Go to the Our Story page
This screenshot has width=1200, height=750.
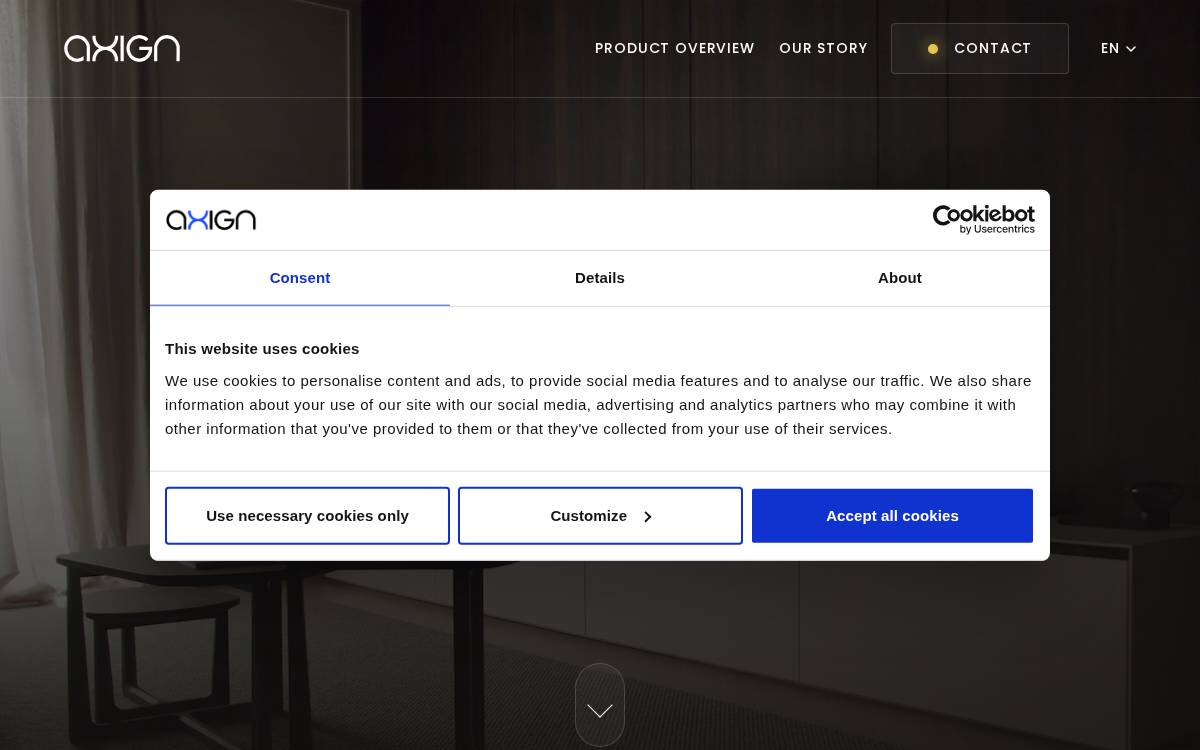pos(823,48)
